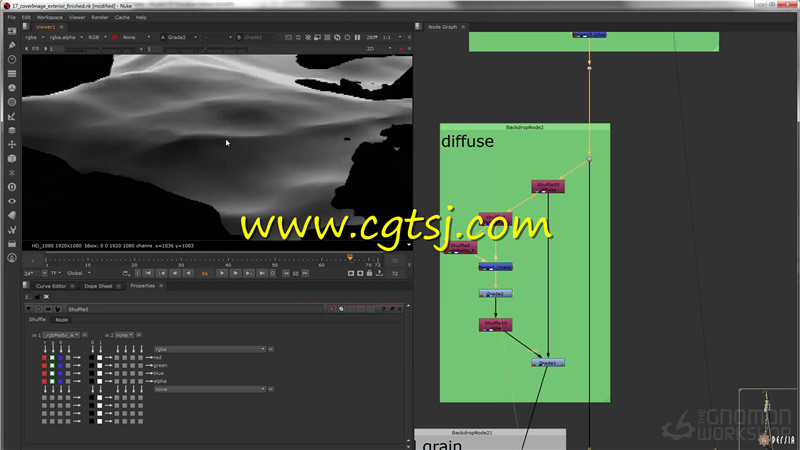The image size is (800, 450).
Task: Open the rgba channel set dropdown in viewer
Action: (35, 37)
